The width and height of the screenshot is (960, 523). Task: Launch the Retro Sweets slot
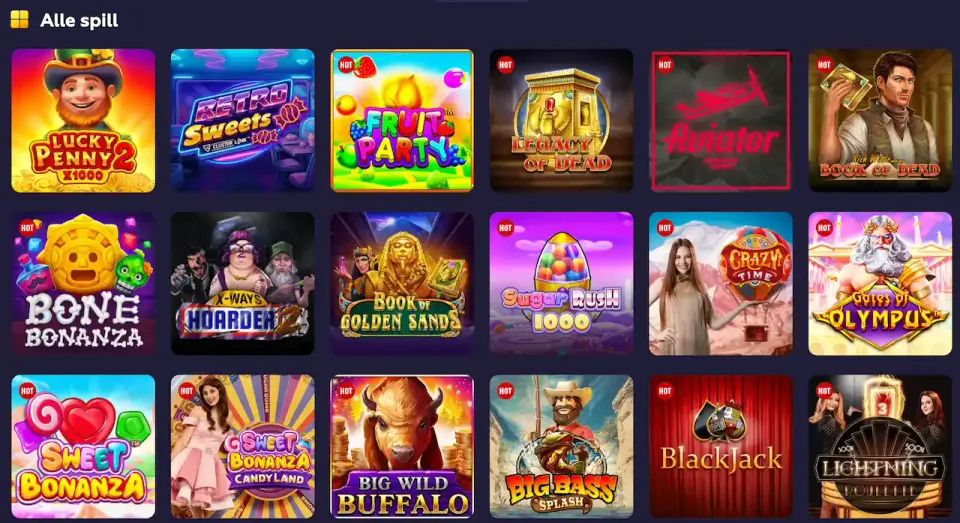pyautogui.click(x=242, y=121)
